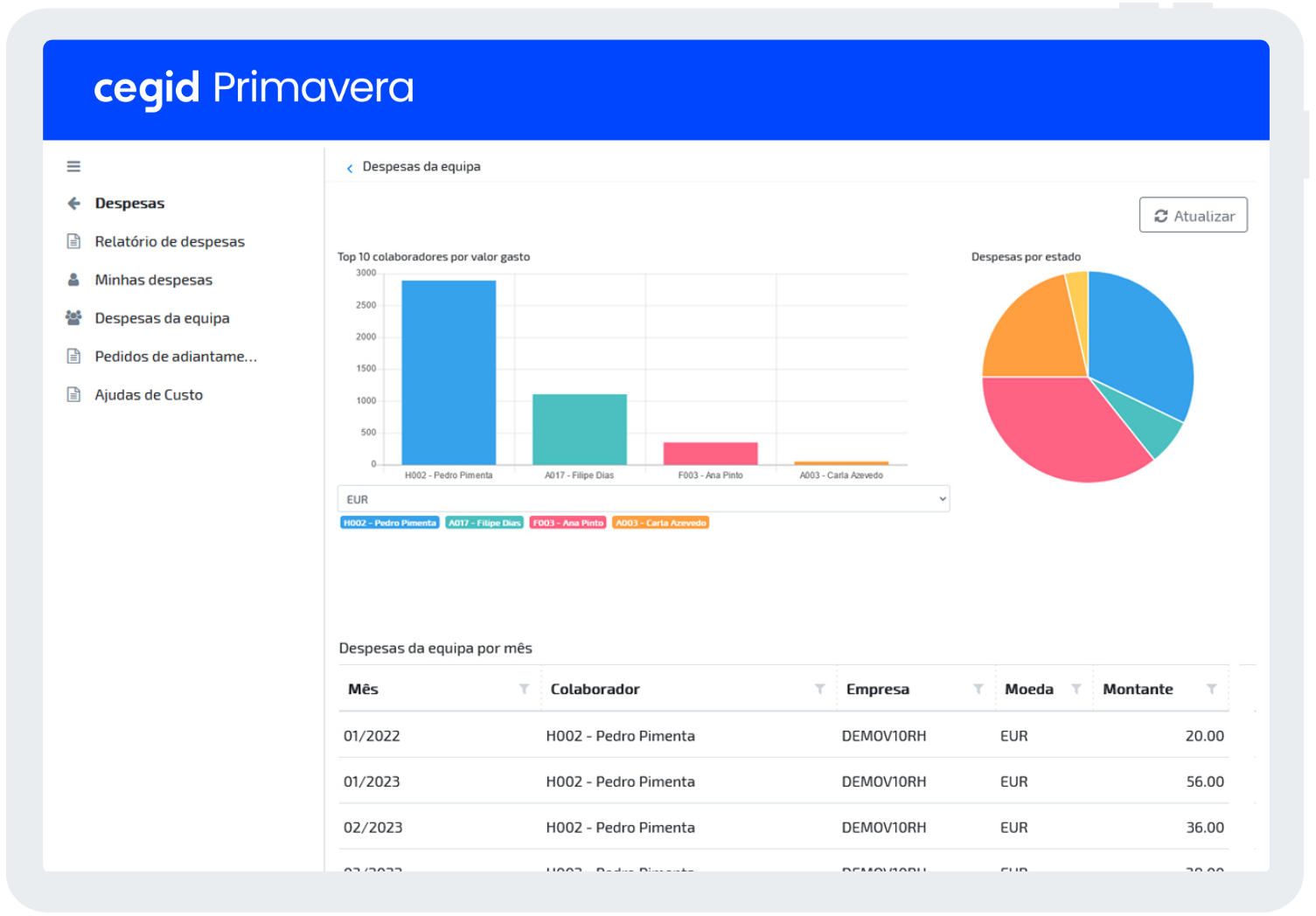Screen dimensions: 1316x916
Task: Sort by the Mês column header
Action: point(363,689)
